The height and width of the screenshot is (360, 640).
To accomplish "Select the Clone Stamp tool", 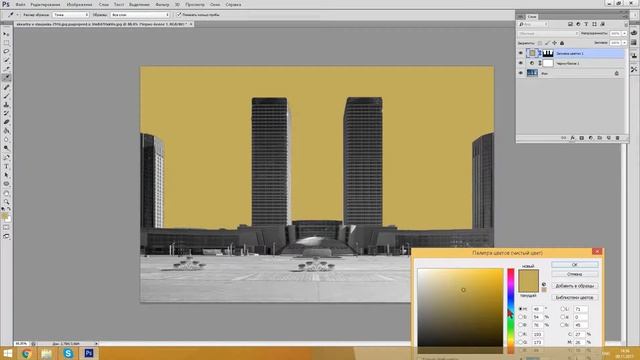I will tap(6, 104).
